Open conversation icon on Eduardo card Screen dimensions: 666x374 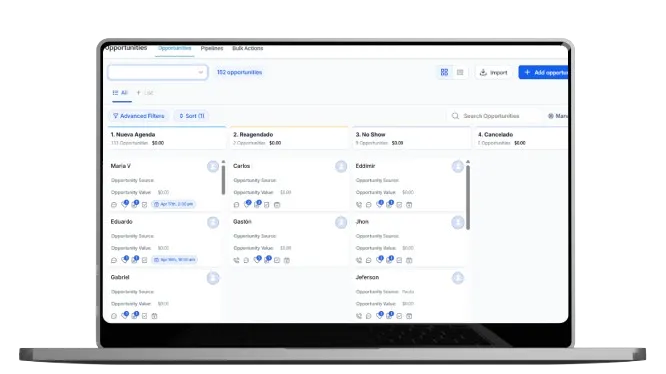coord(114,260)
